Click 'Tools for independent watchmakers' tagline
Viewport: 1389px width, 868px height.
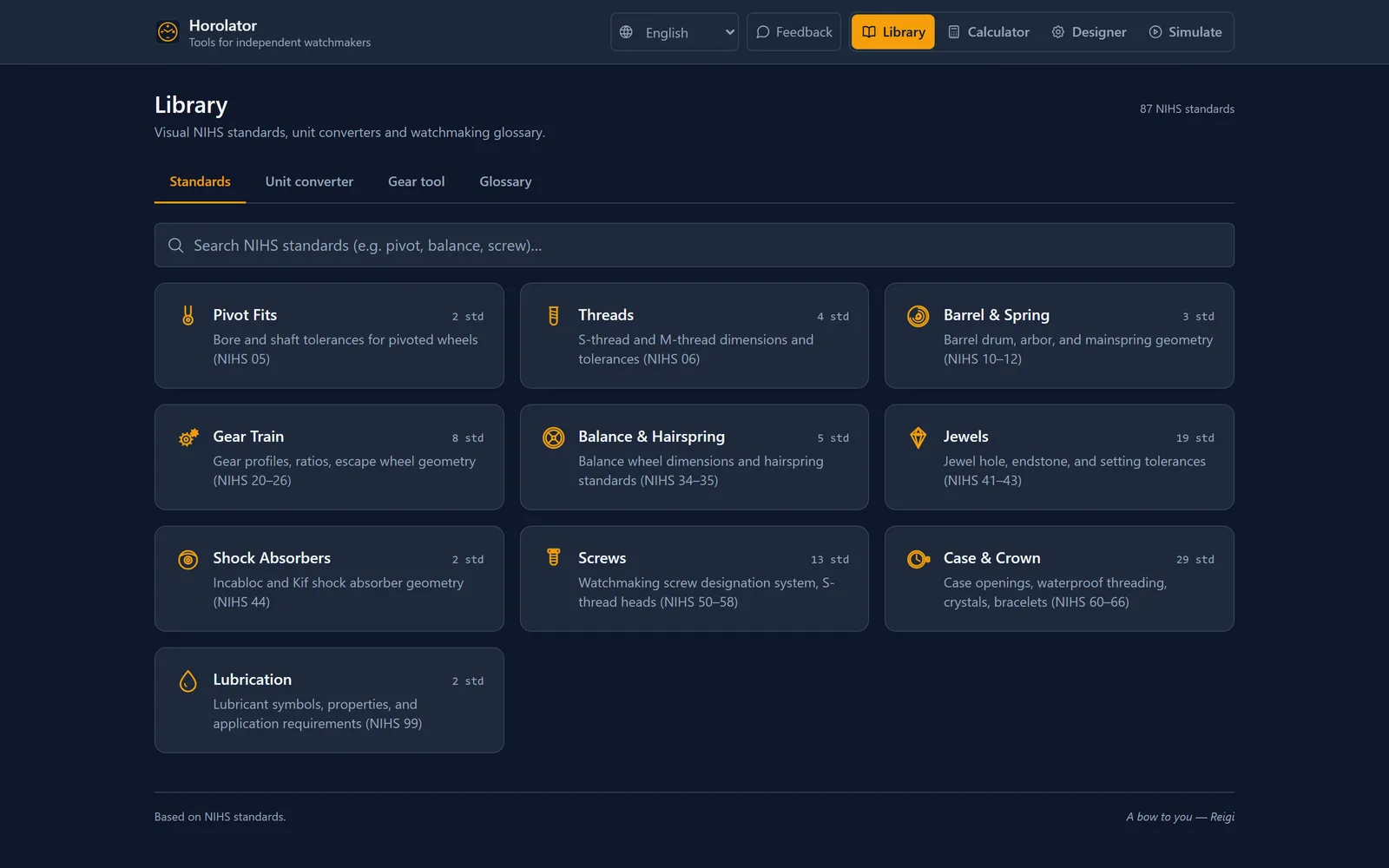pyautogui.click(x=280, y=43)
